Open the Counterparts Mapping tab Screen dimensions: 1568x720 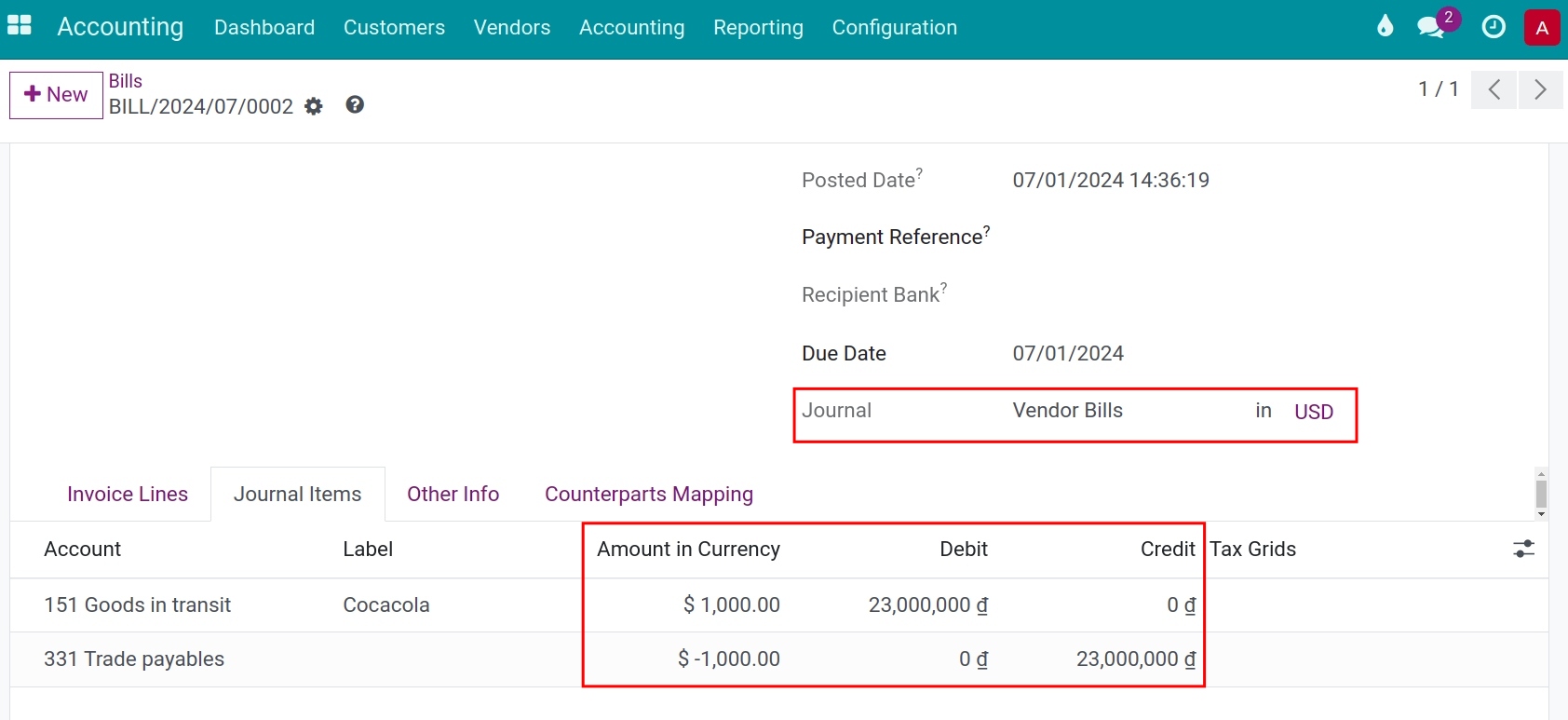[649, 494]
